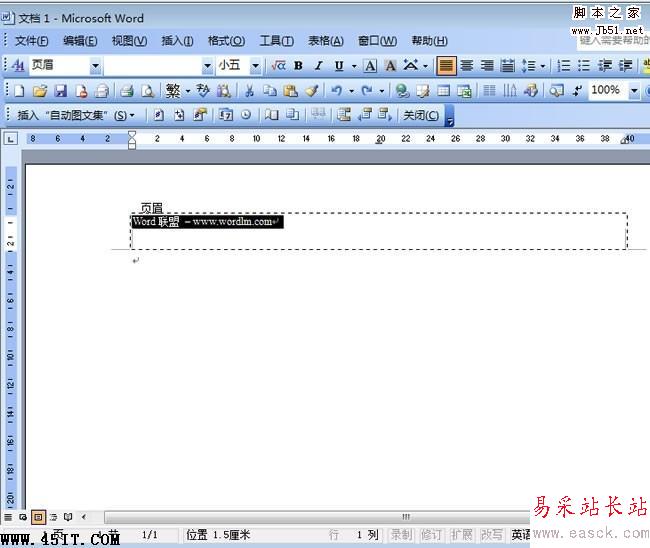The image size is (650, 548).
Task: Click the right indent marker on ruler
Action: [x=625, y=140]
